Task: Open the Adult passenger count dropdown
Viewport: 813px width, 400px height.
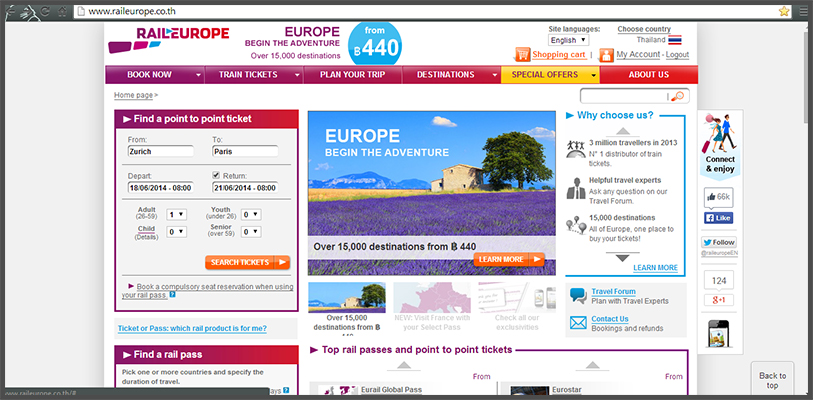Action: 176,214
